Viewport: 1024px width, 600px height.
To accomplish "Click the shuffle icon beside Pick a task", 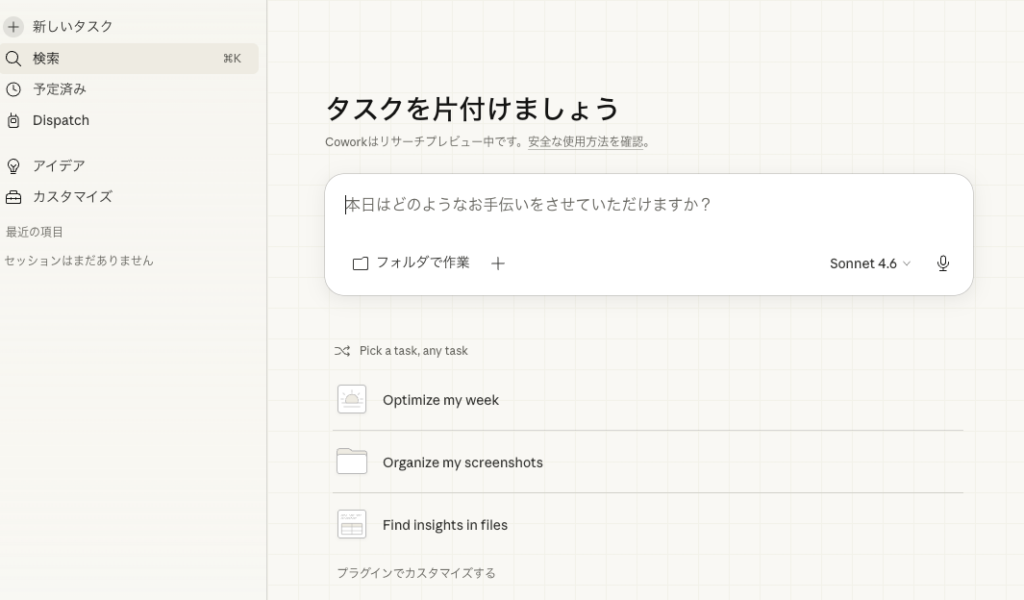I will point(342,351).
